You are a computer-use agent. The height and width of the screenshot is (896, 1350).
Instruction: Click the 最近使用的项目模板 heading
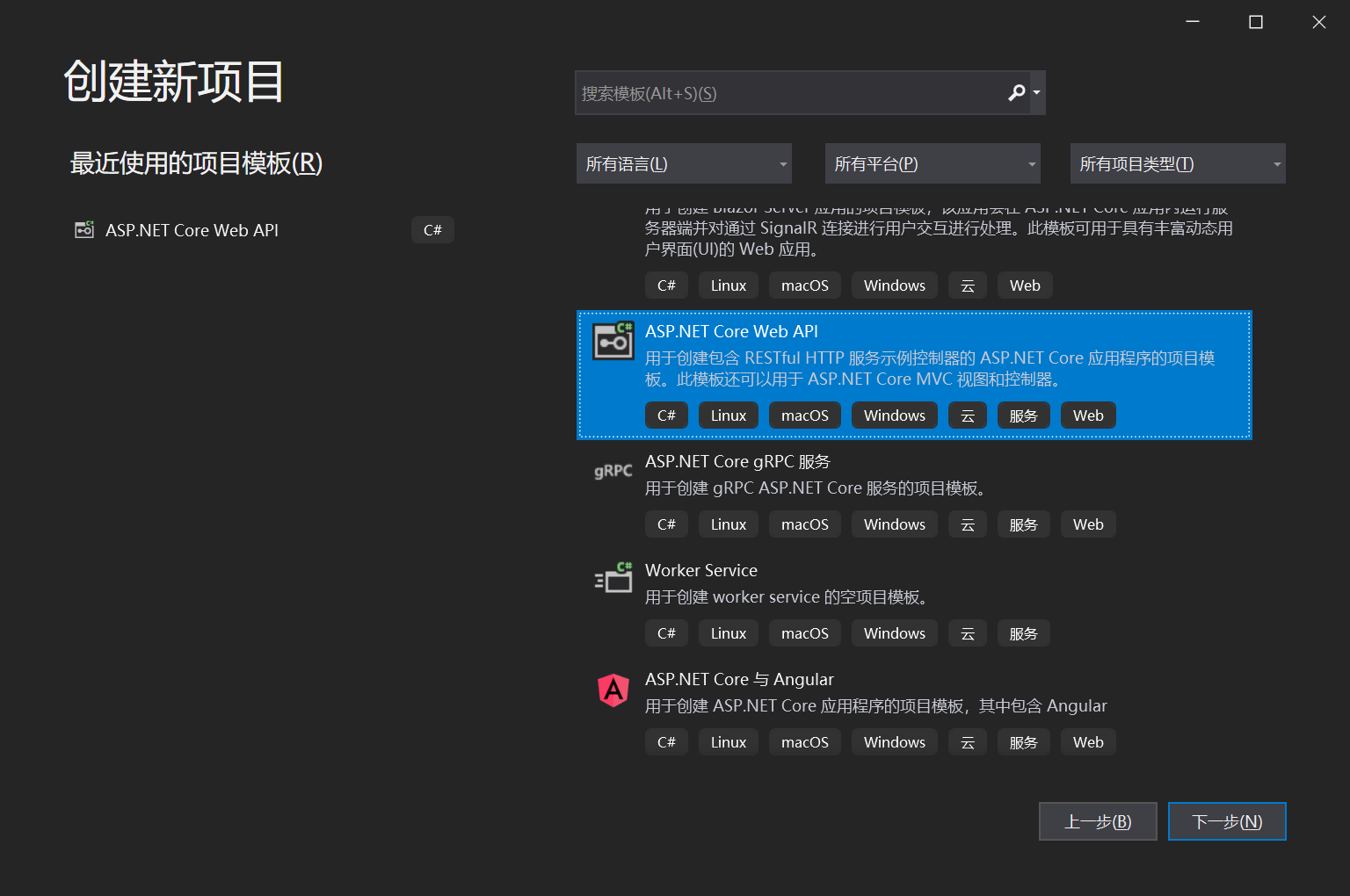[x=196, y=163]
